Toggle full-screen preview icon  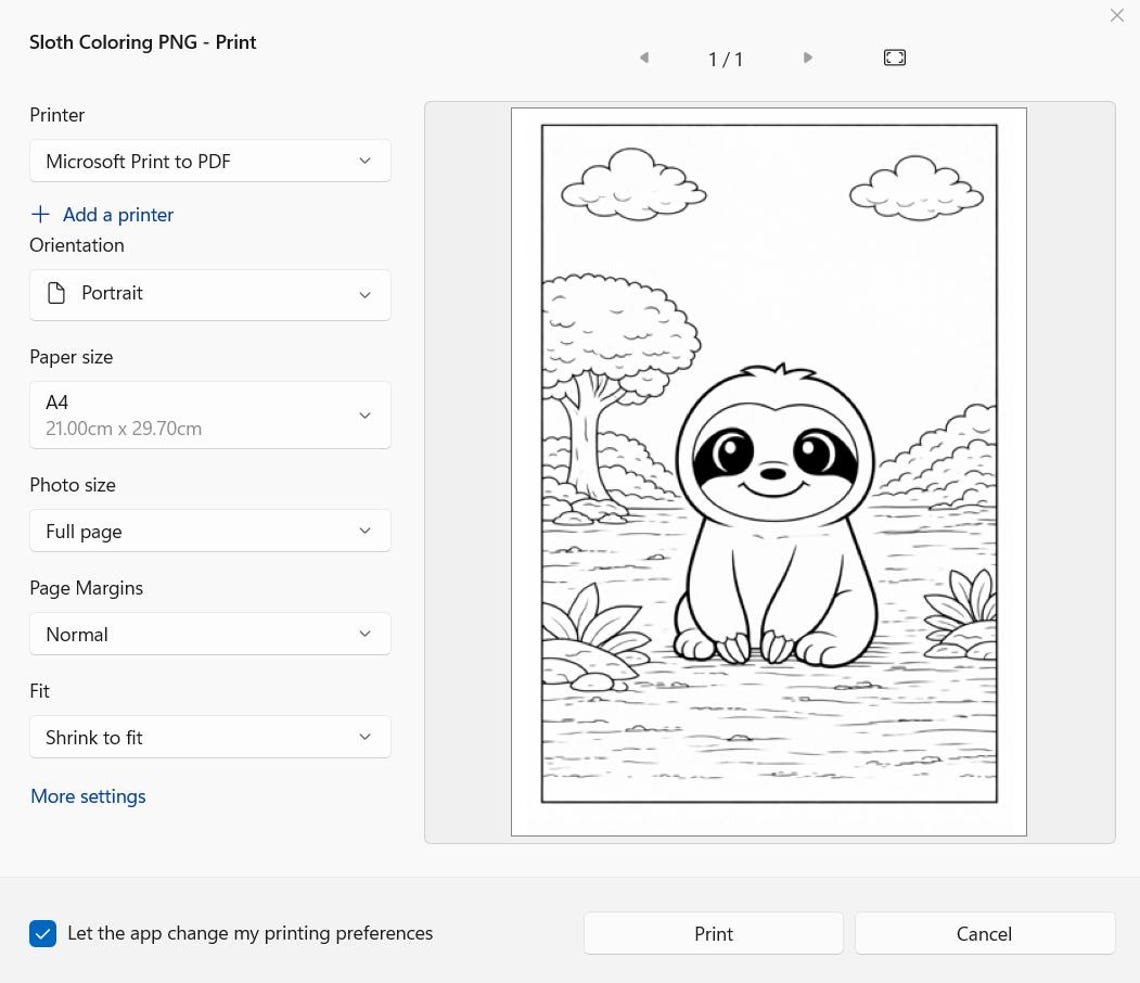click(894, 57)
